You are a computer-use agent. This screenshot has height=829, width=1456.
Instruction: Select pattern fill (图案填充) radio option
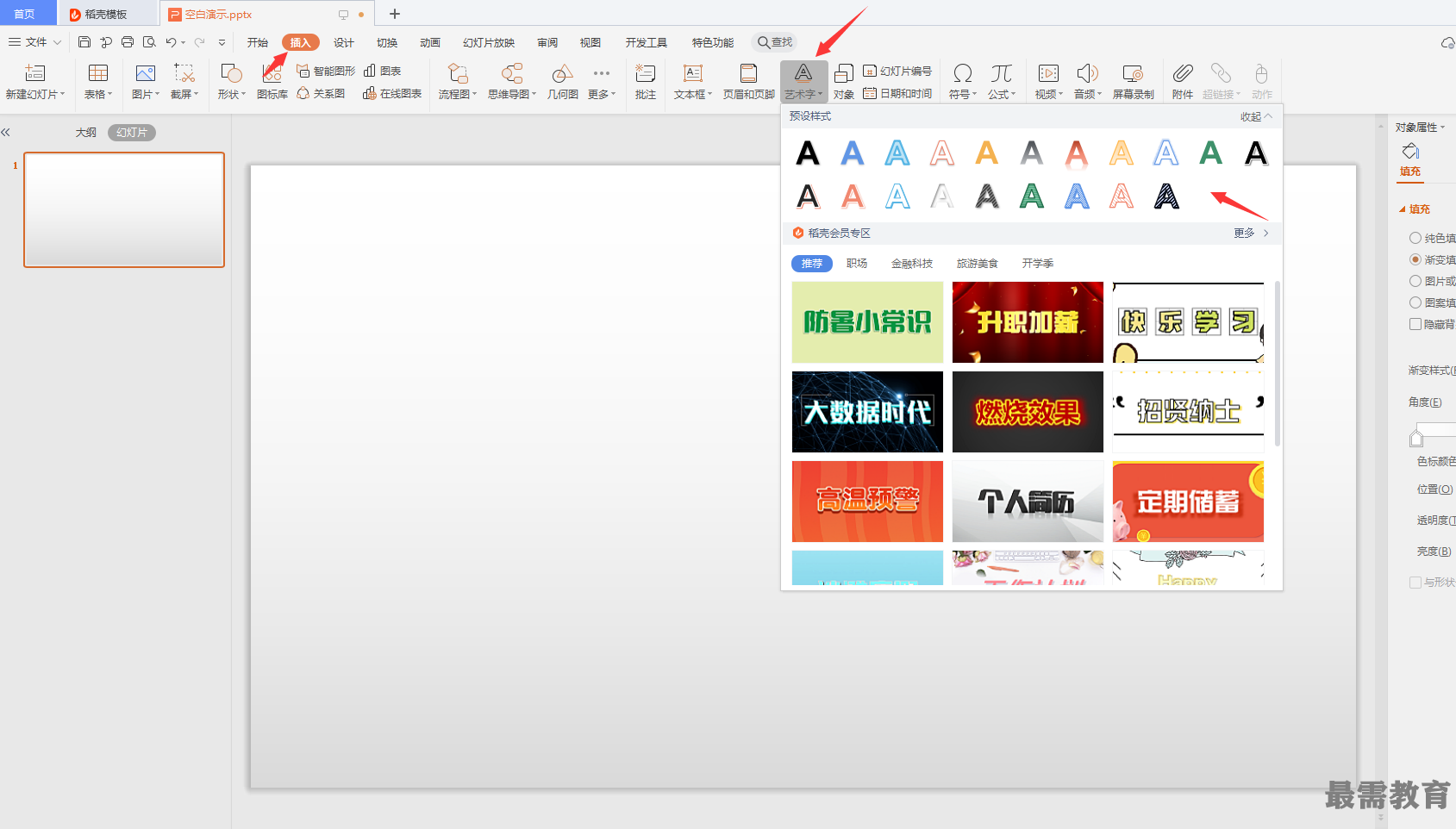click(1415, 302)
